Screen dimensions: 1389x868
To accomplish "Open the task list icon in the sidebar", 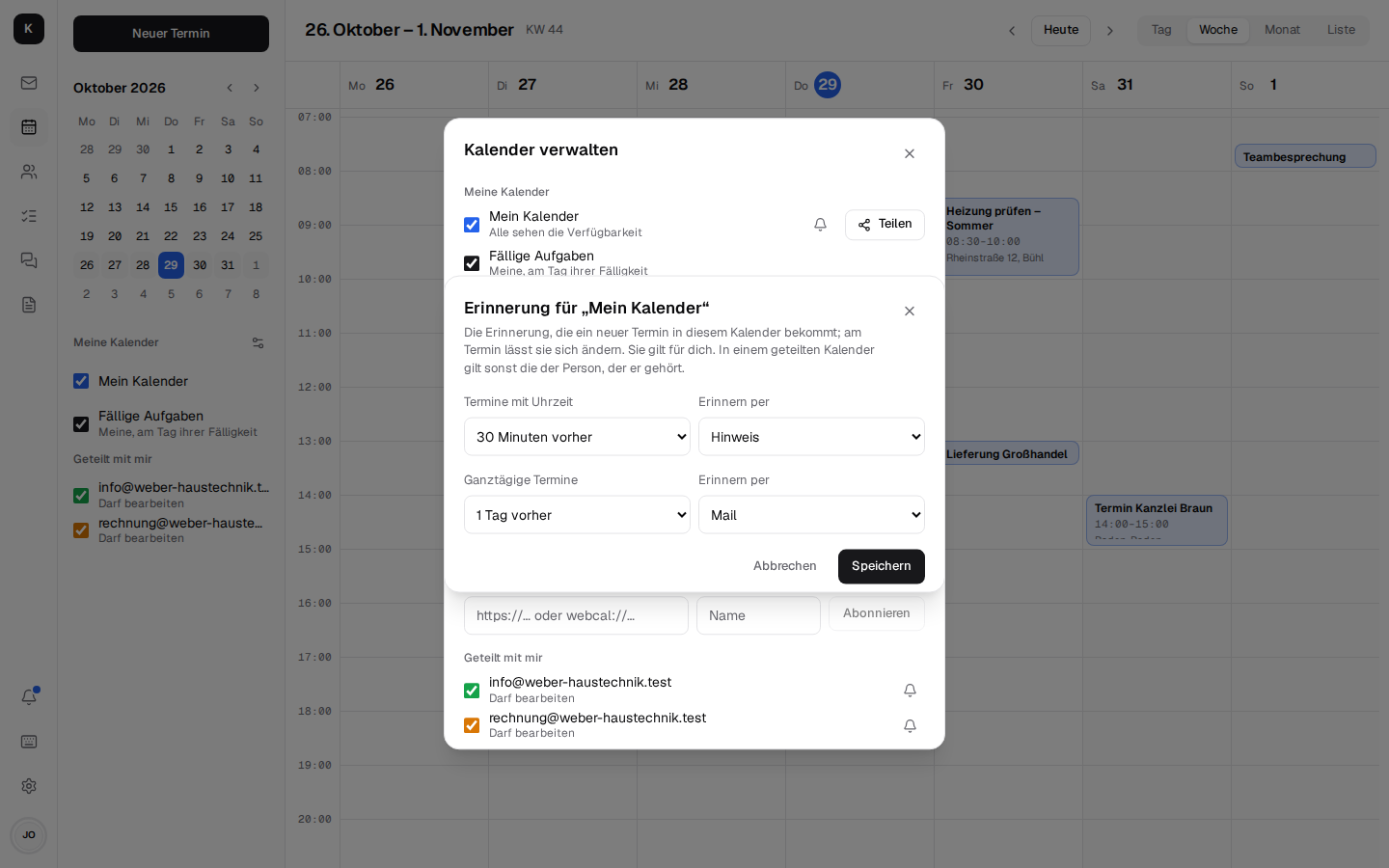I will pos(29,216).
